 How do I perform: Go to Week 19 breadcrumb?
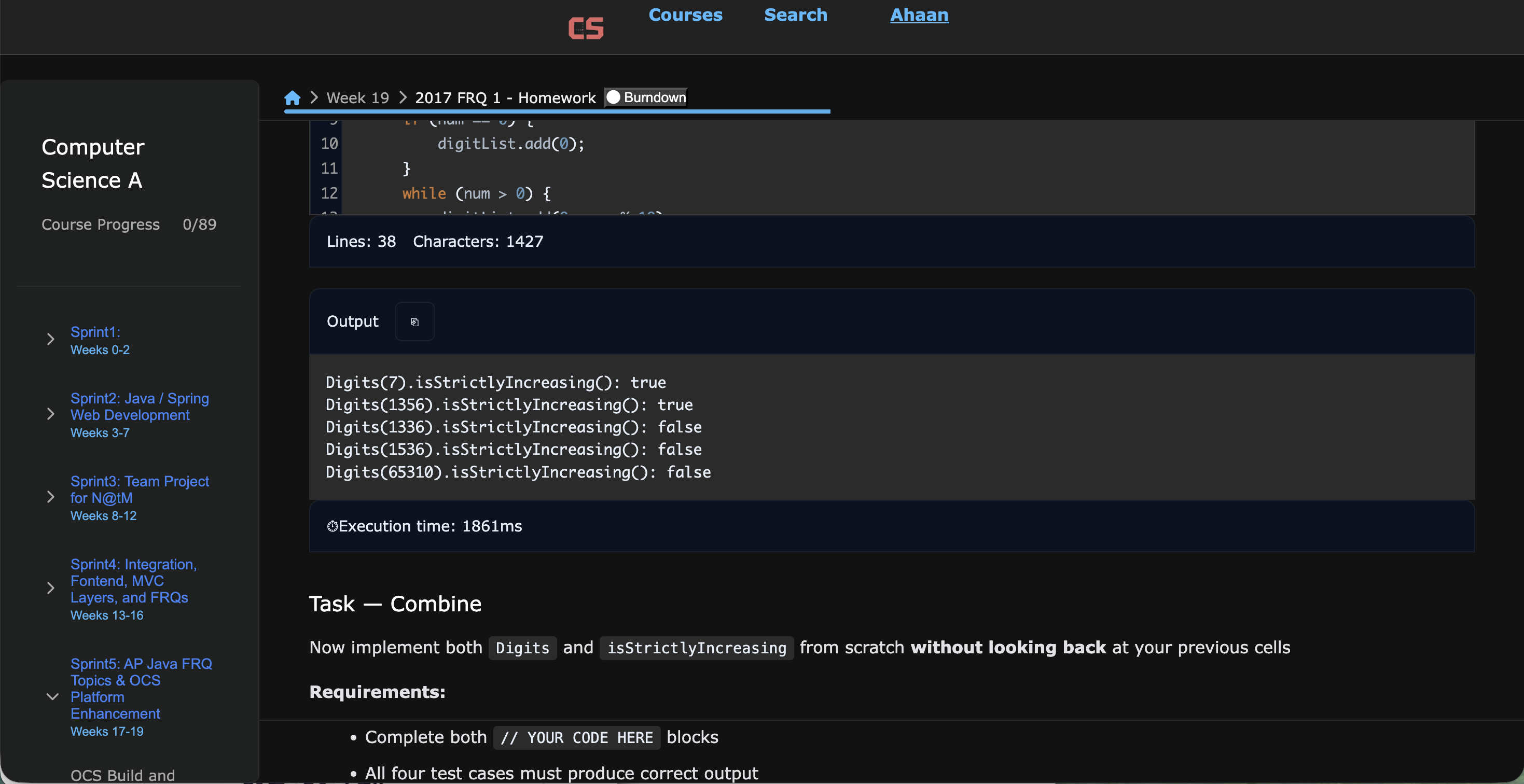[357, 97]
